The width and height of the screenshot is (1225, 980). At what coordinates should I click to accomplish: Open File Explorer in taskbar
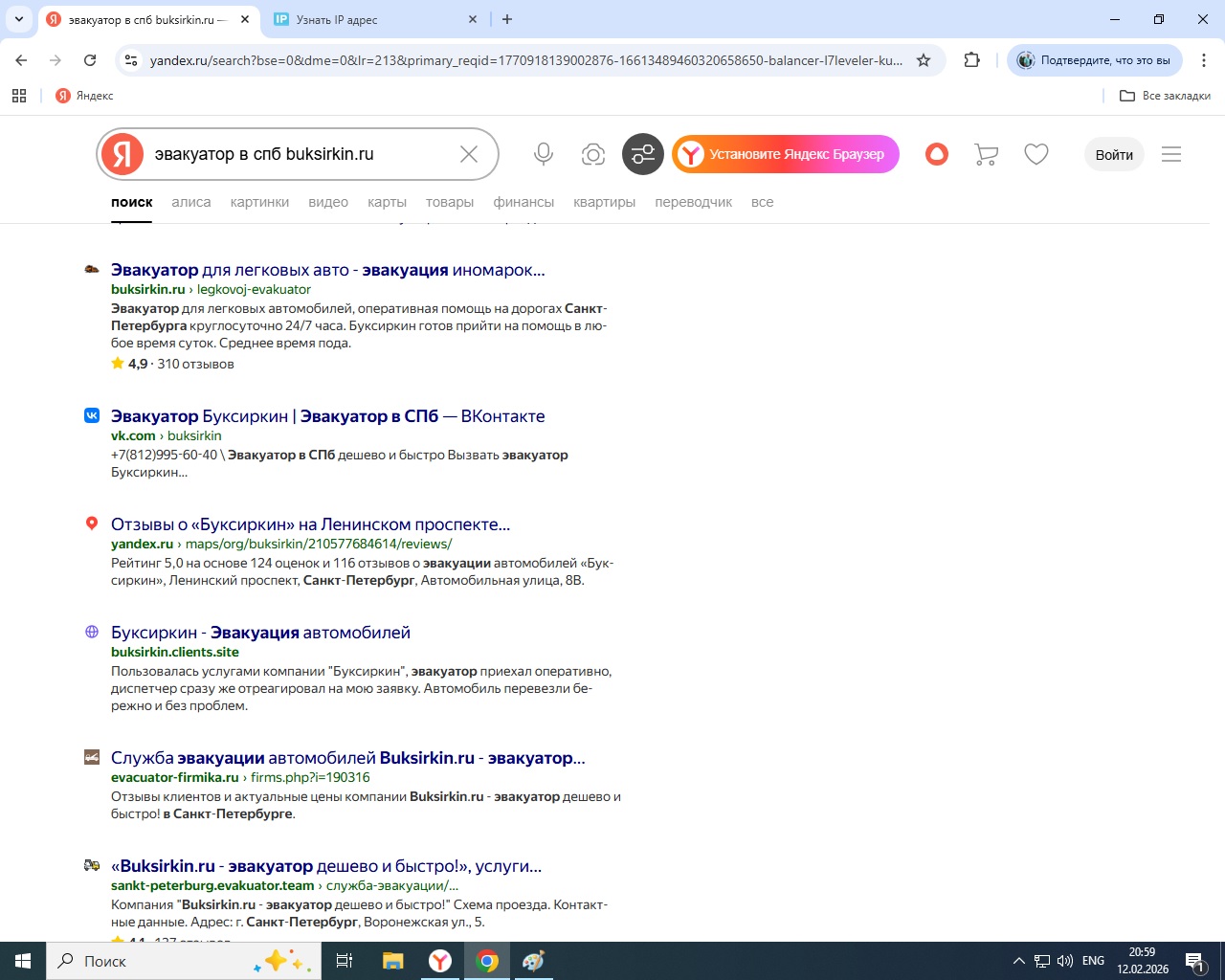392,961
